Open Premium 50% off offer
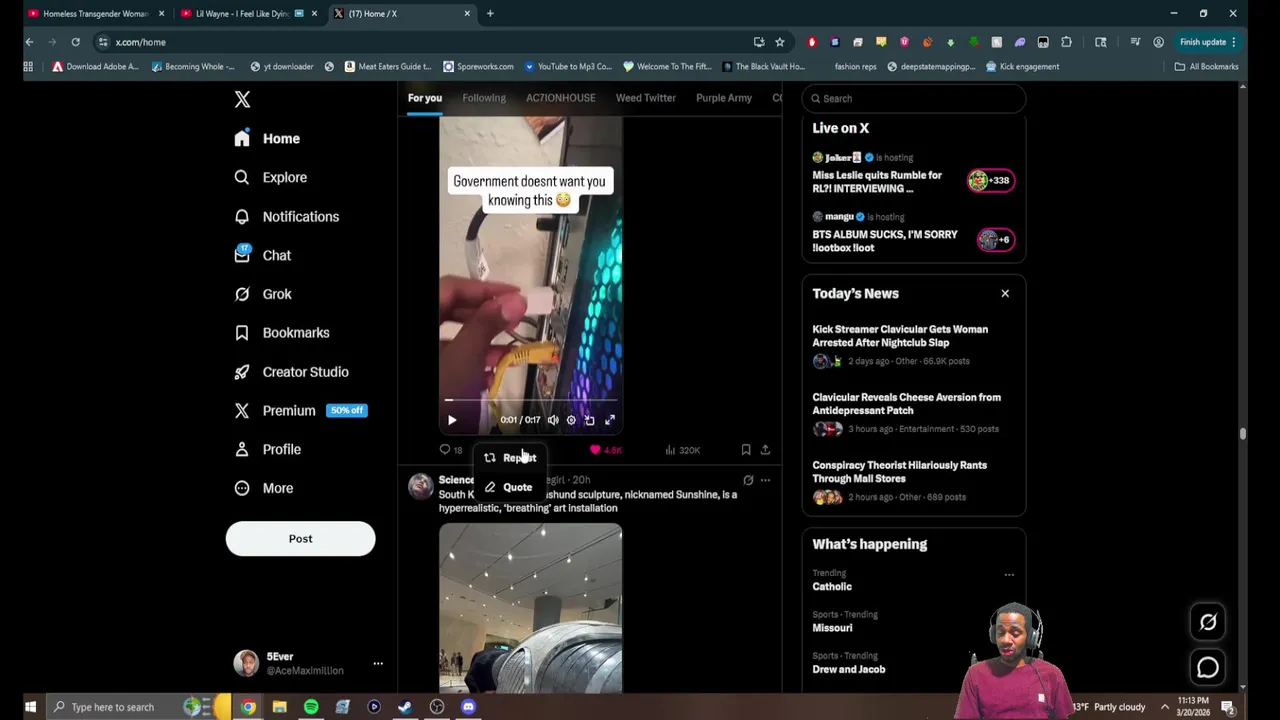The image size is (1280, 720). 300,411
